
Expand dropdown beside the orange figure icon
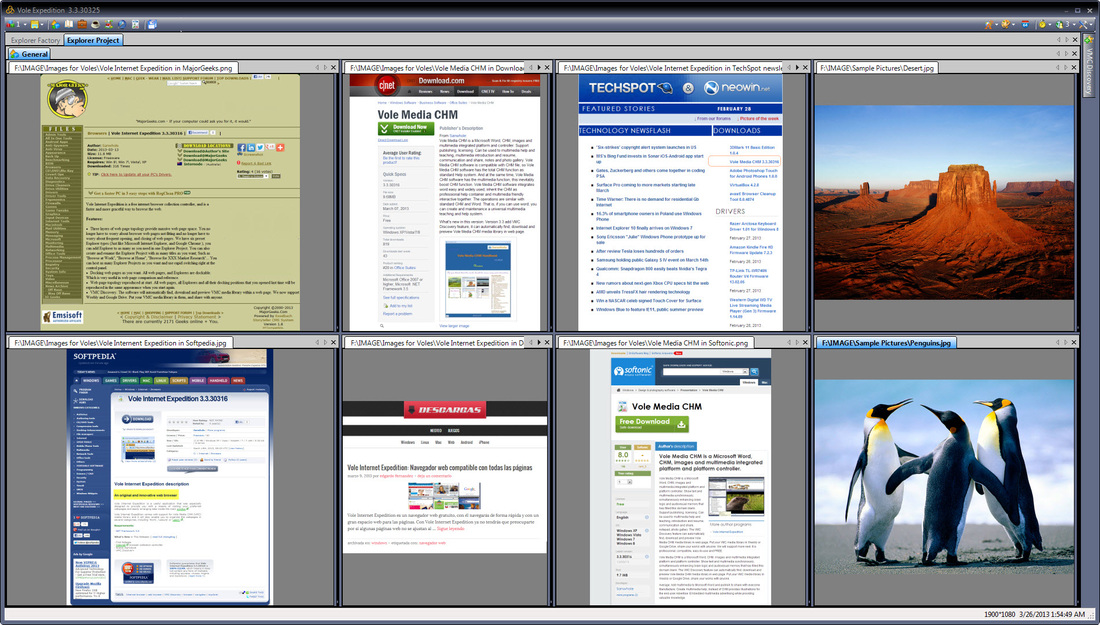tap(996, 25)
